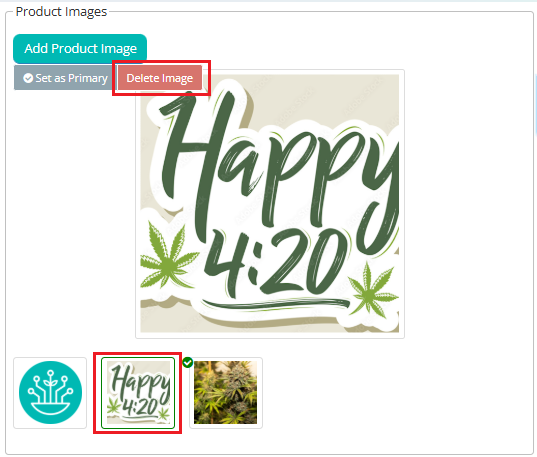Screen dimensions: 537x457
Task: Open the large Happy 4:20 preview image
Action: tap(270, 204)
